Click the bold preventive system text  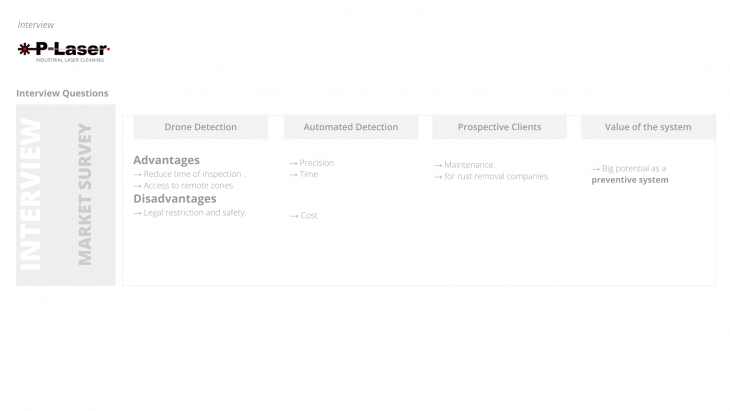coord(630,180)
